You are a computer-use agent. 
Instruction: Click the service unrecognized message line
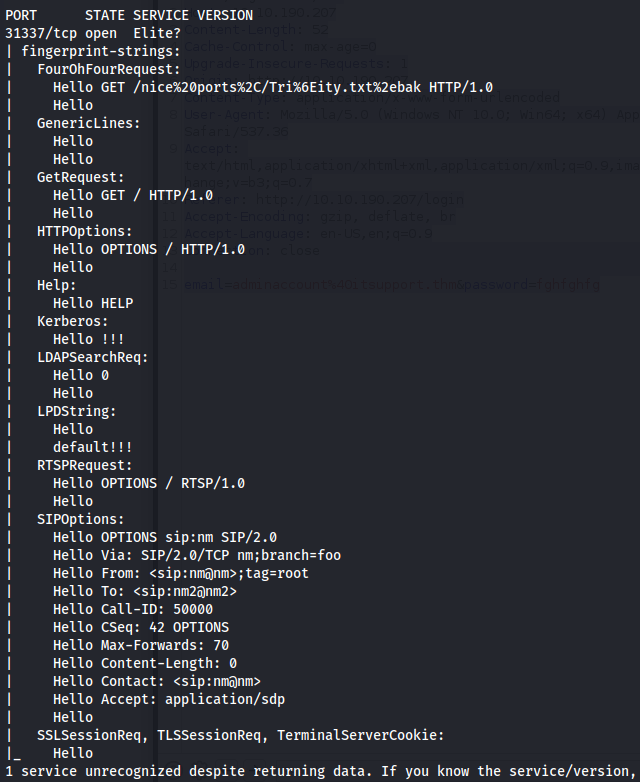[x=319, y=772]
